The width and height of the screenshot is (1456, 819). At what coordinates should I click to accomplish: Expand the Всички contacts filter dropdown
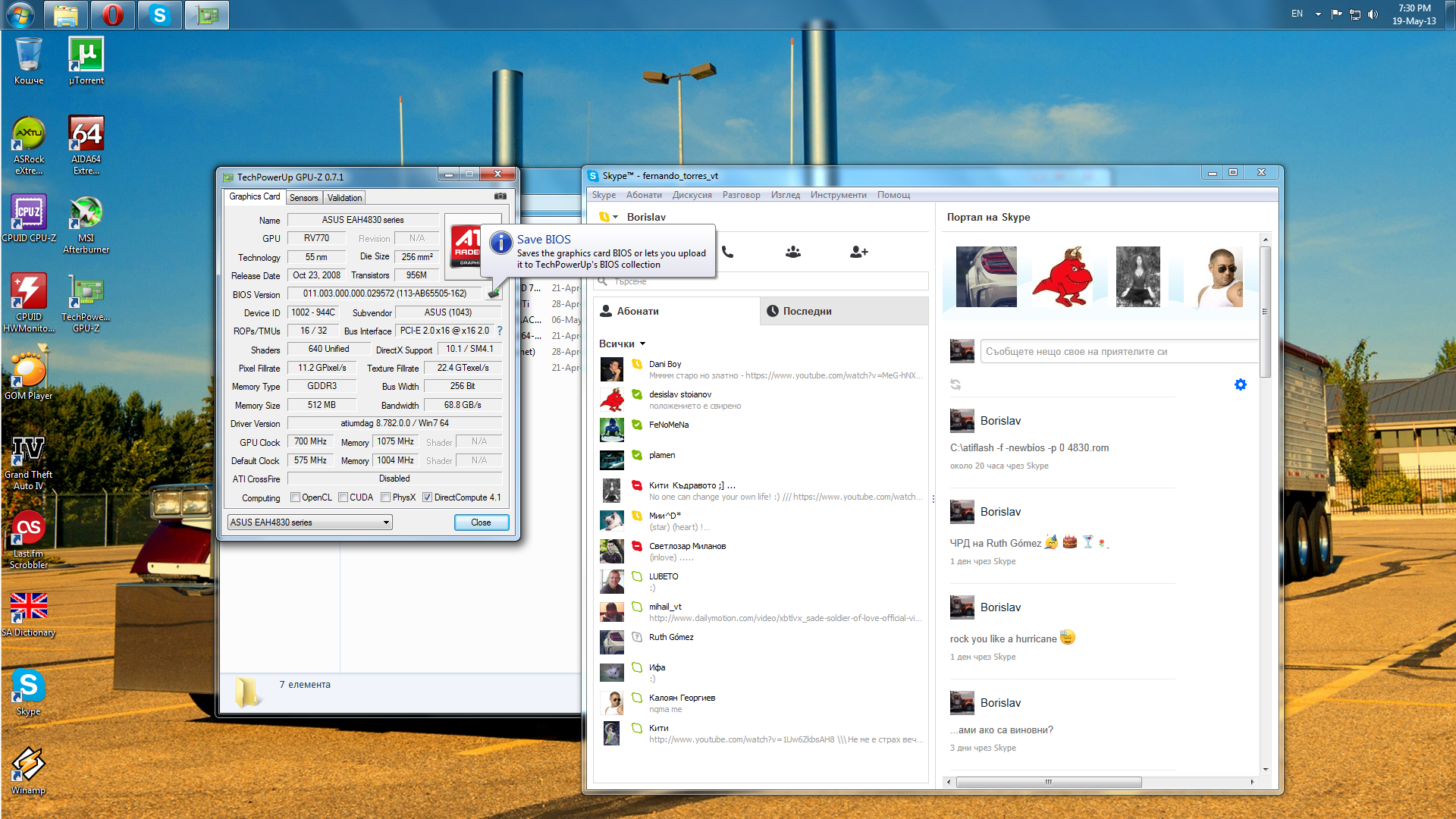(622, 344)
